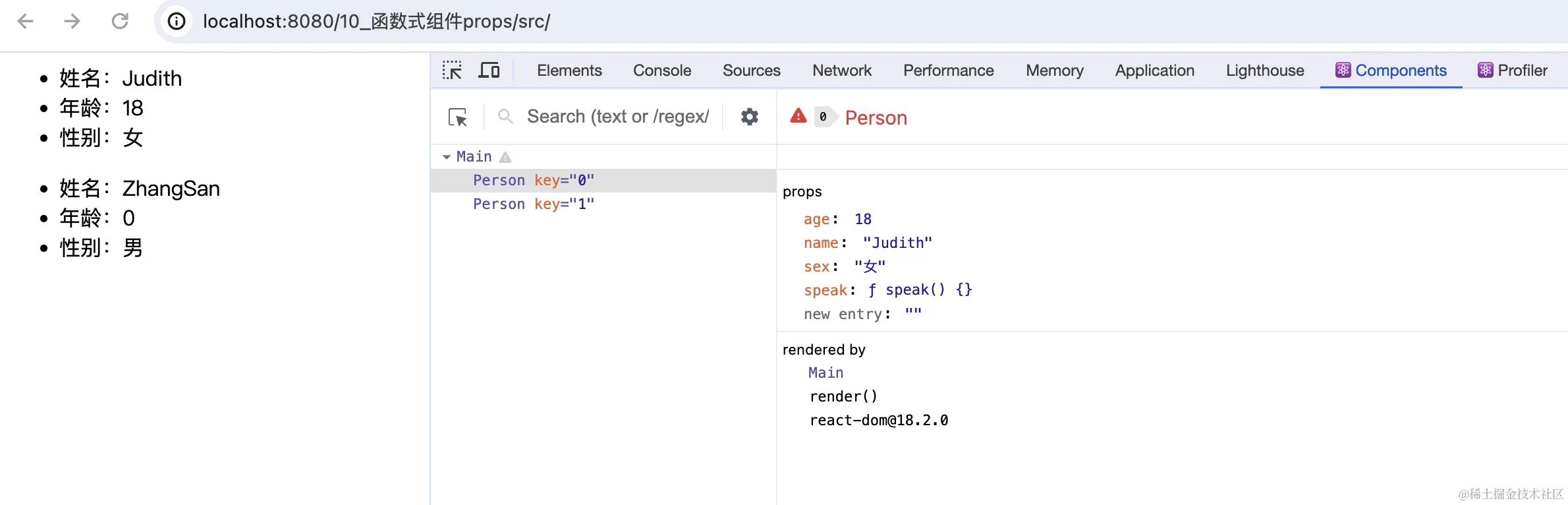Activate the DevTools inspect element picker
This screenshot has width=1568, height=505.
[x=452, y=71]
